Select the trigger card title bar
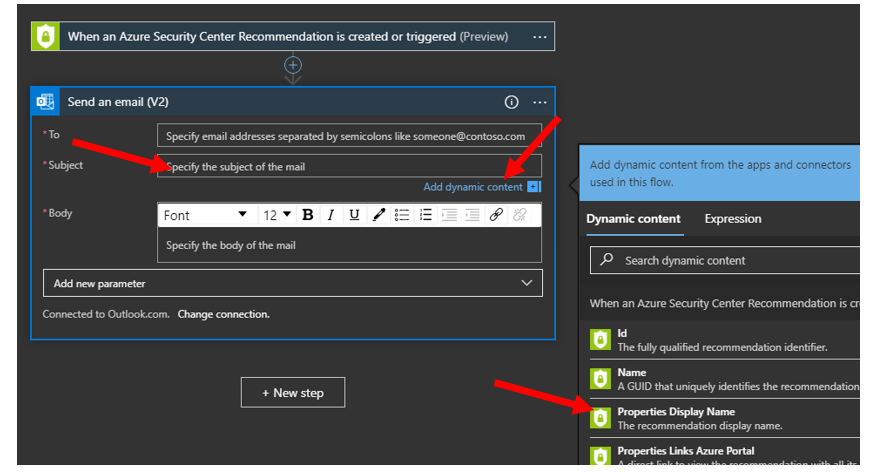This screenshot has width=873, height=472. pyautogui.click(x=293, y=37)
